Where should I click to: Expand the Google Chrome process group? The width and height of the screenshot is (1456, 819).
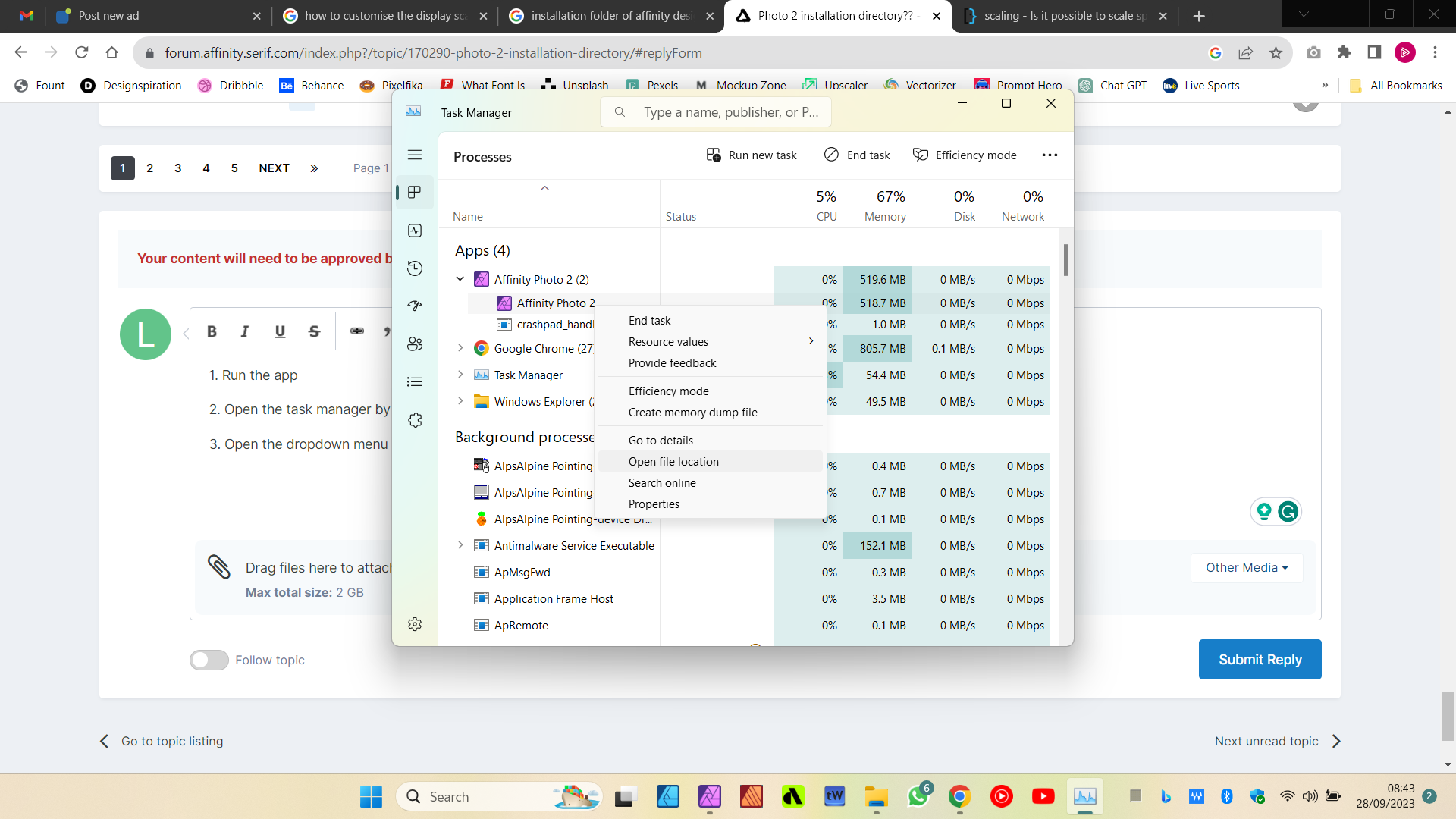[460, 348]
